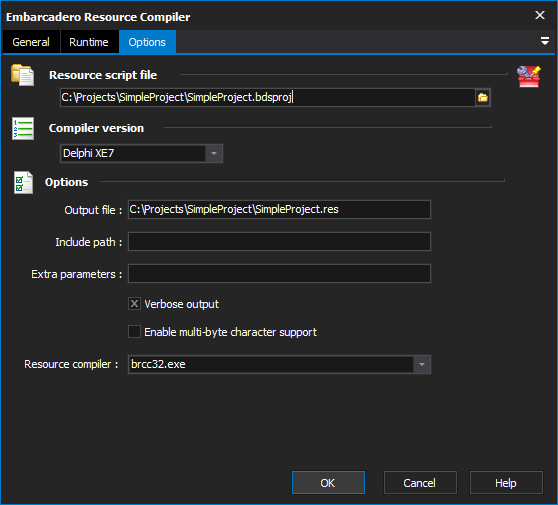Toggle the Verbose output checkbox
558x505 pixels.
(134, 304)
